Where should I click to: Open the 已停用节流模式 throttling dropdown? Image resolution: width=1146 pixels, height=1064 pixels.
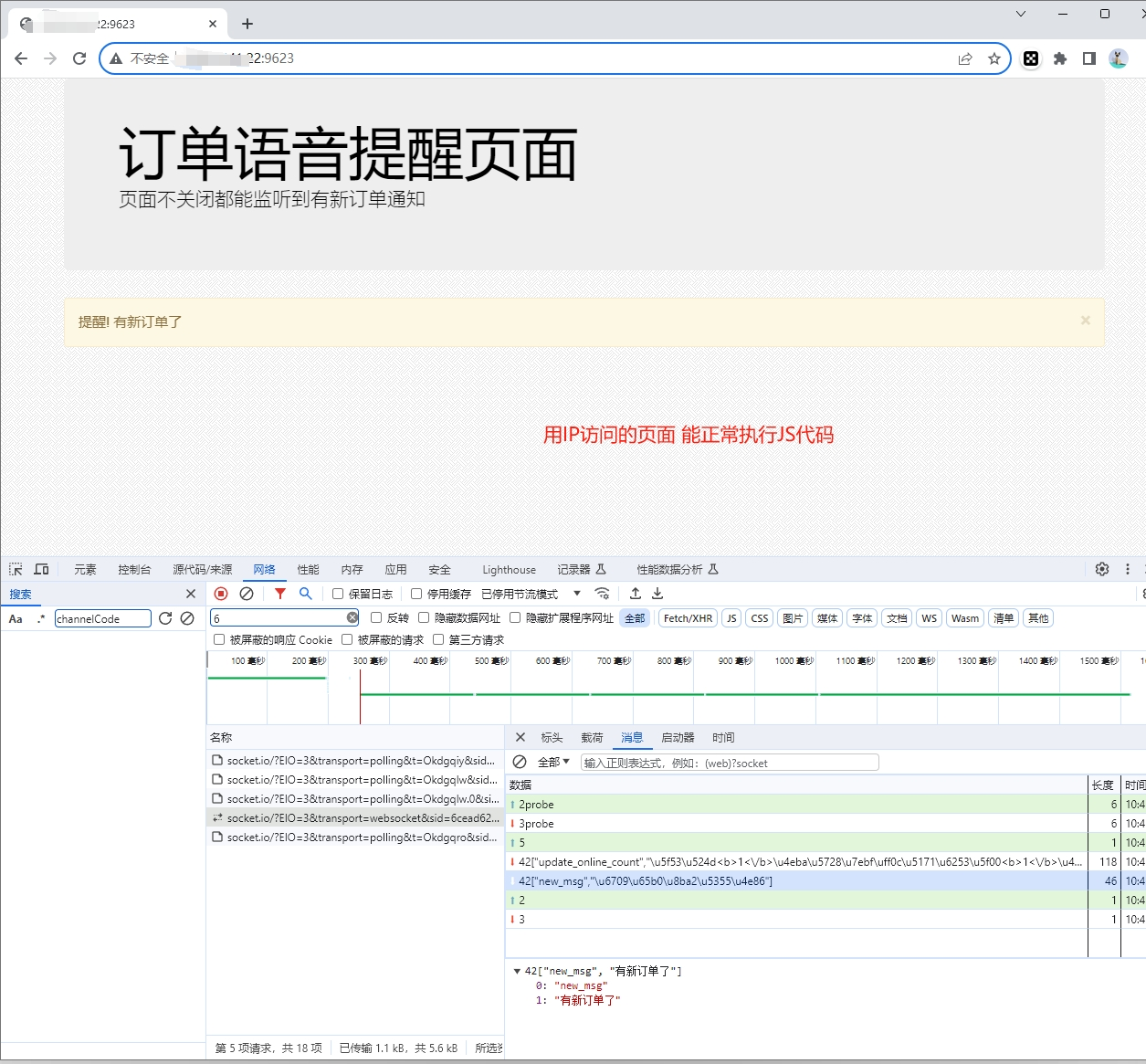point(531,594)
